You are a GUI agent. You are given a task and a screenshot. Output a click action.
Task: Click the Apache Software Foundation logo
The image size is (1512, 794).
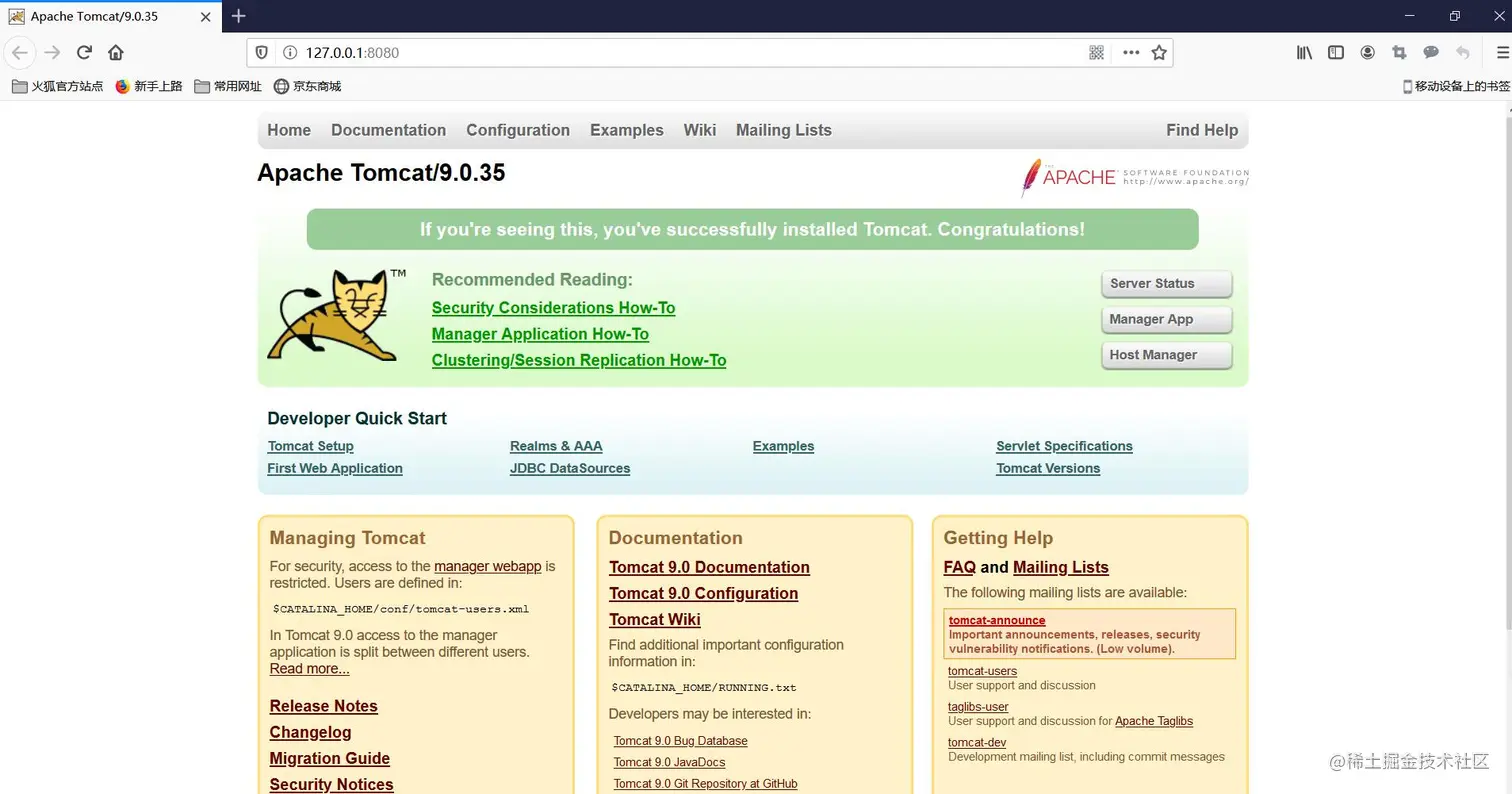pos(1135,177)
